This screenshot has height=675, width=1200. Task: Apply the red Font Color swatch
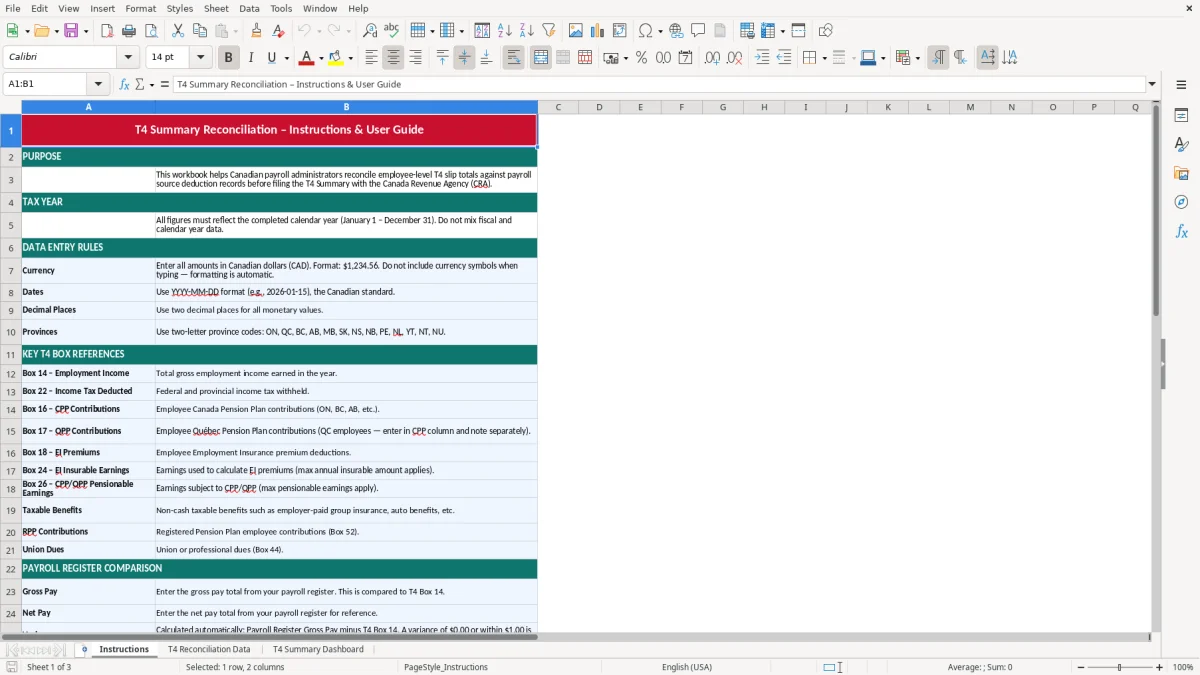306,58
